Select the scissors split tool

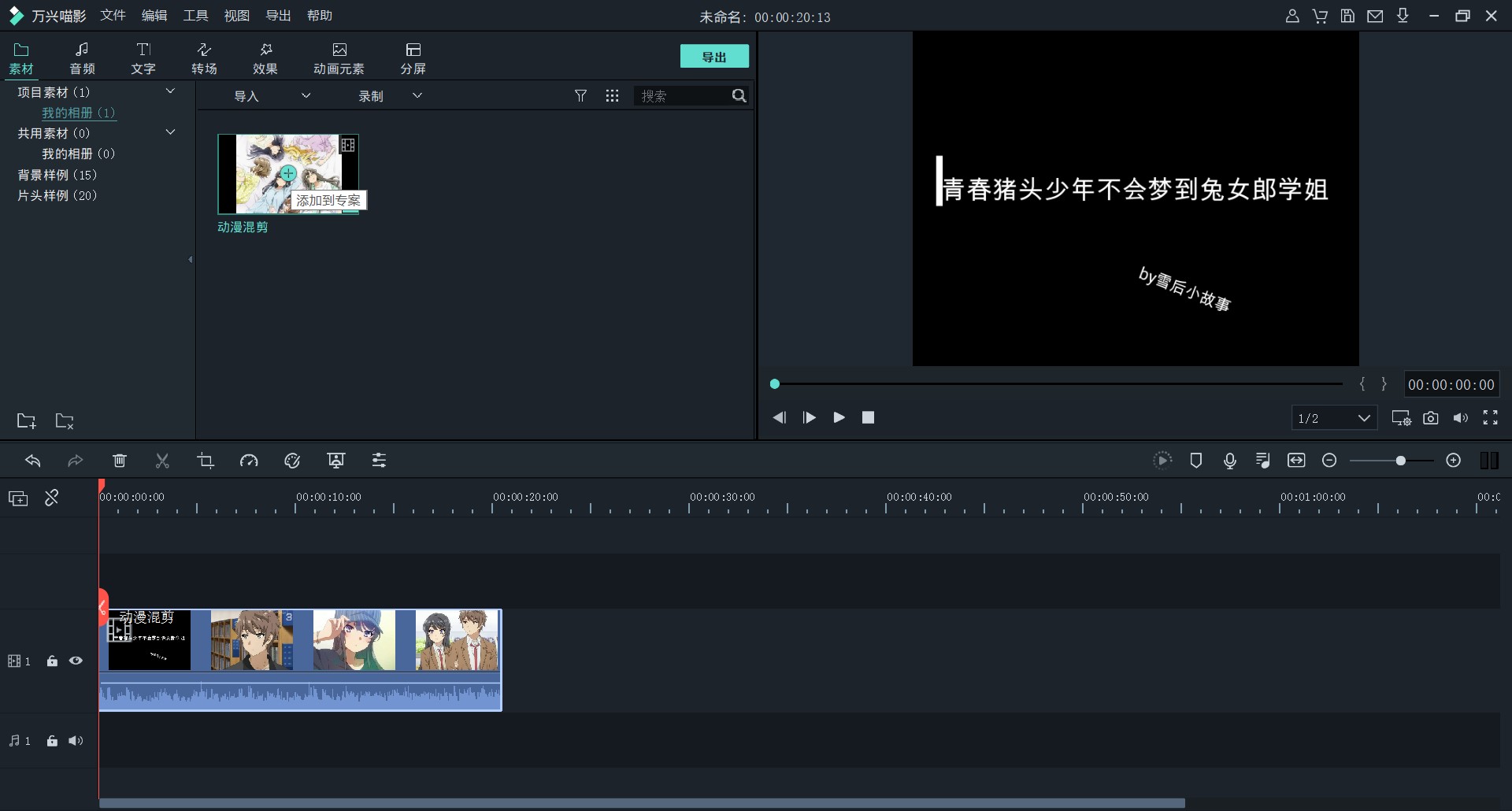click(x=162, y=461)
